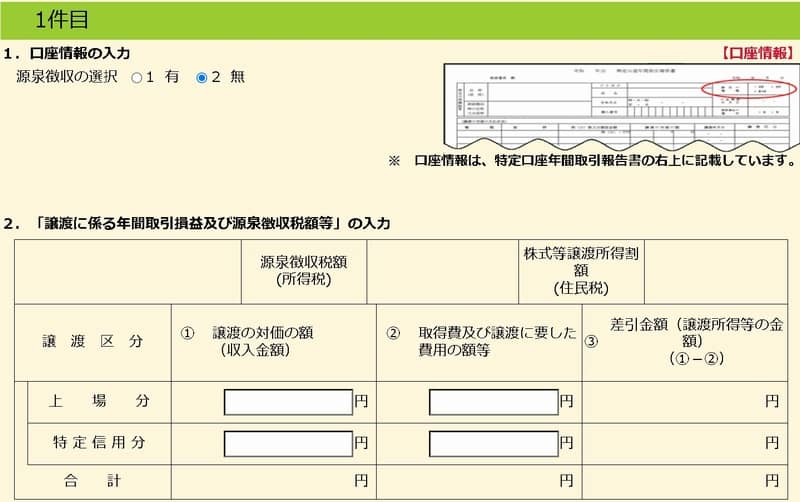Click the ② 取得費及び譲渡に要した費用 column header
The width and height of the screenshot is (800, 502).
479,342
